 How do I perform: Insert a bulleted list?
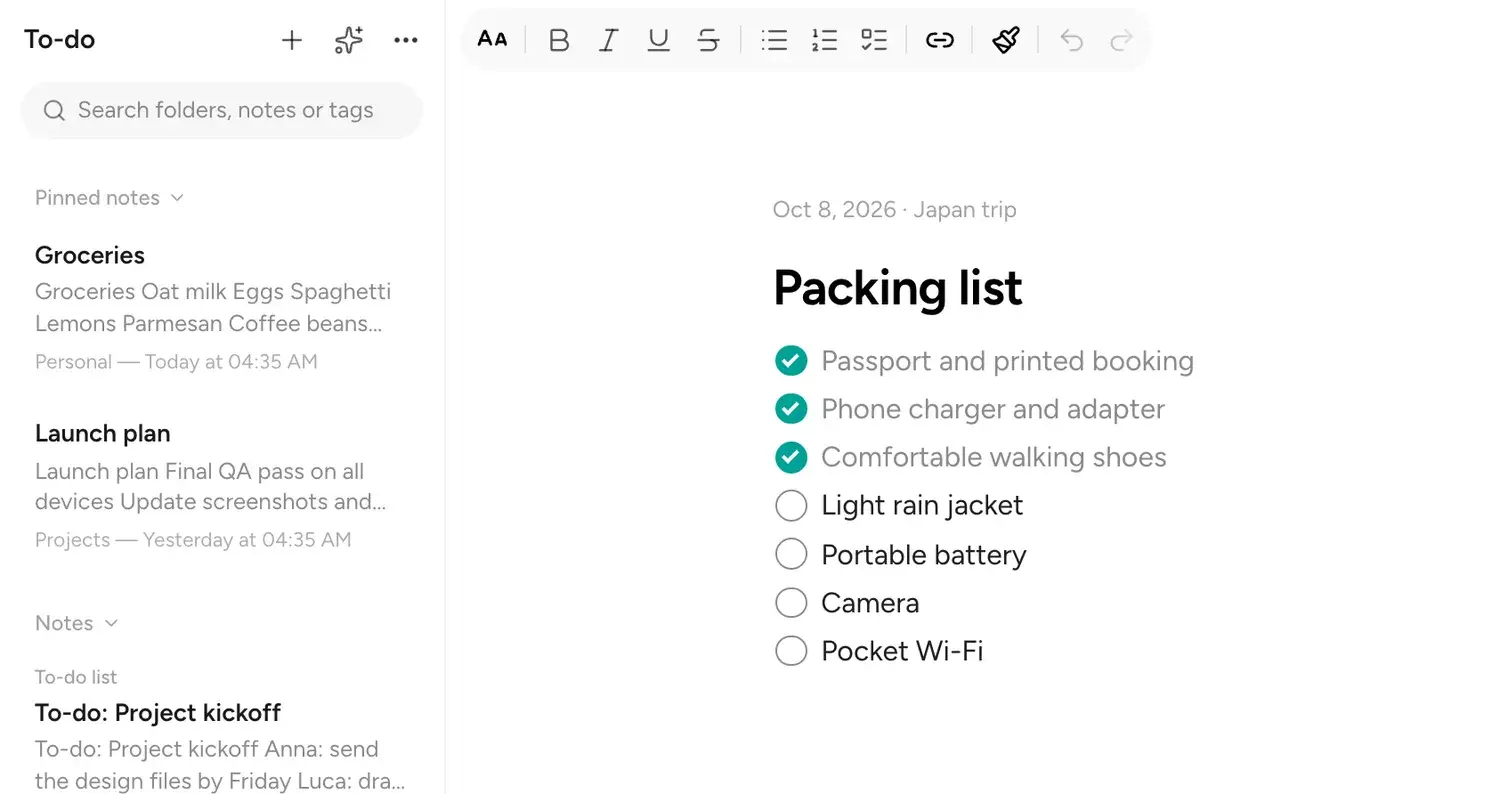[x=774, y=40]
